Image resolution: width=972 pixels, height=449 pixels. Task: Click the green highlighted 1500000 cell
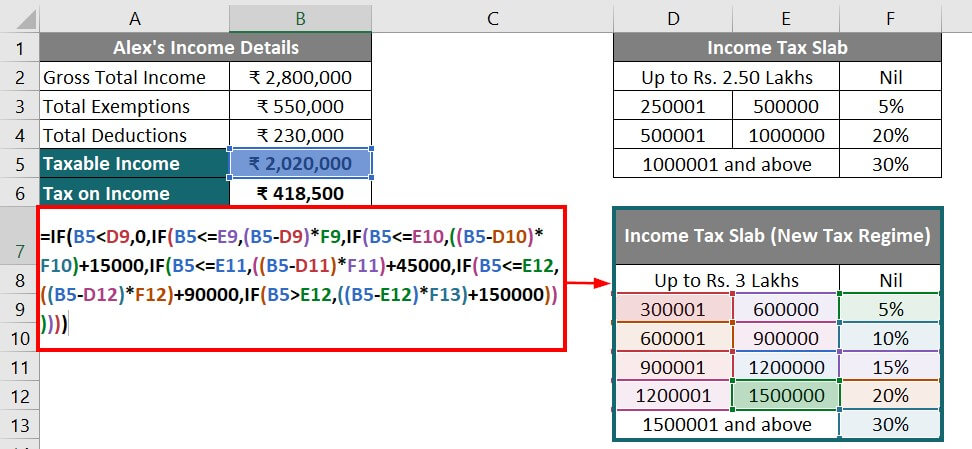pos(786,396)
